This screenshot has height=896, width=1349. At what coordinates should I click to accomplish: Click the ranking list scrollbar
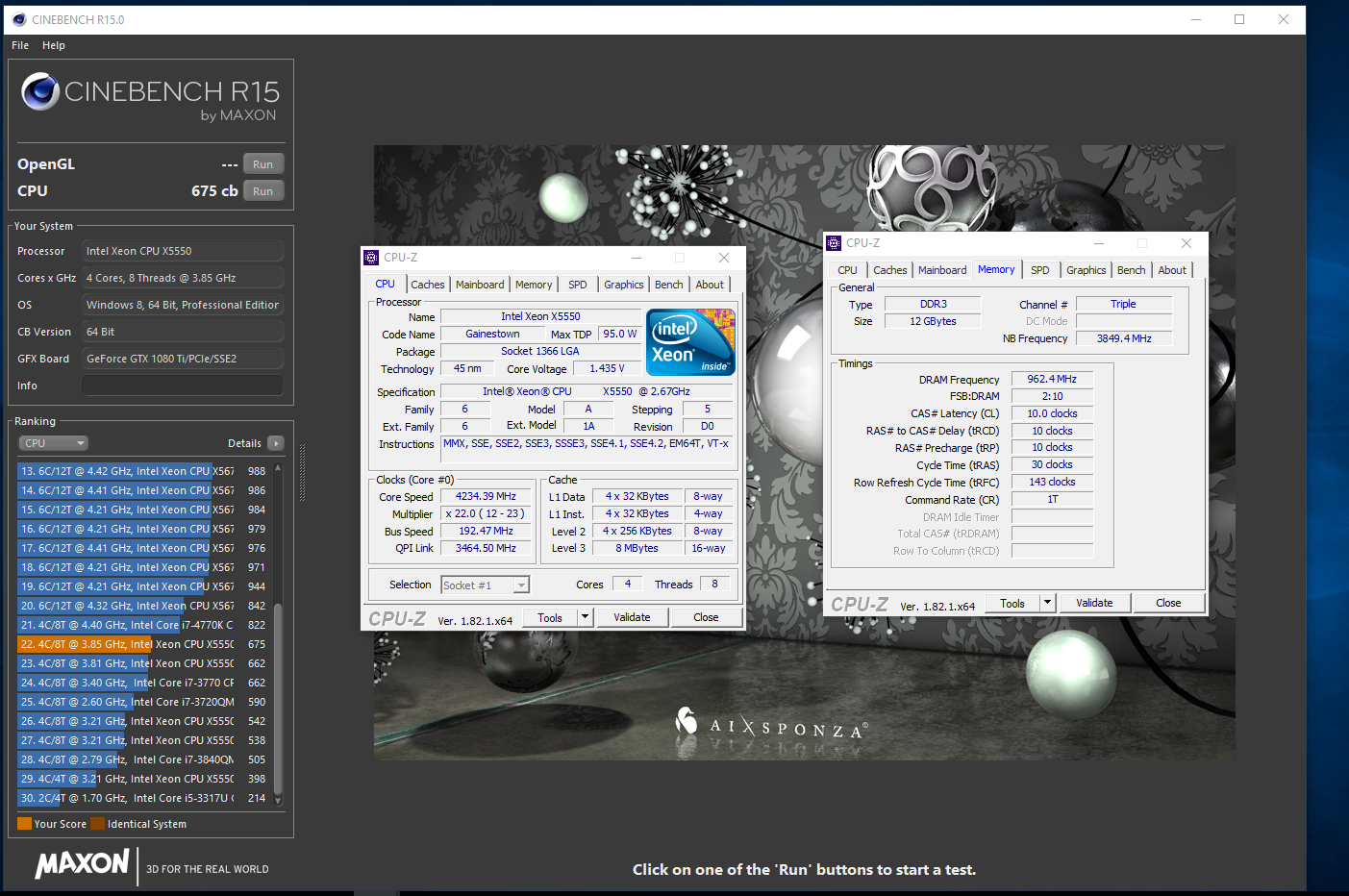(278, 697)
